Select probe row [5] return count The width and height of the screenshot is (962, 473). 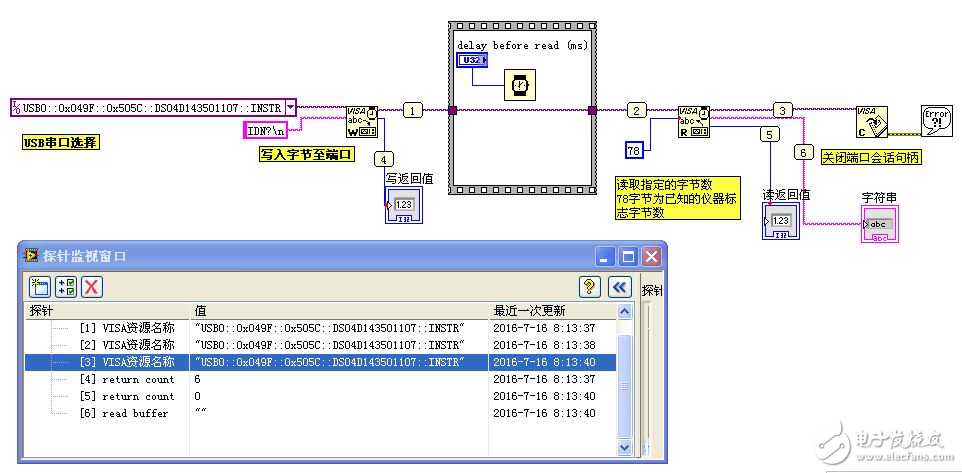pos(320,396)
